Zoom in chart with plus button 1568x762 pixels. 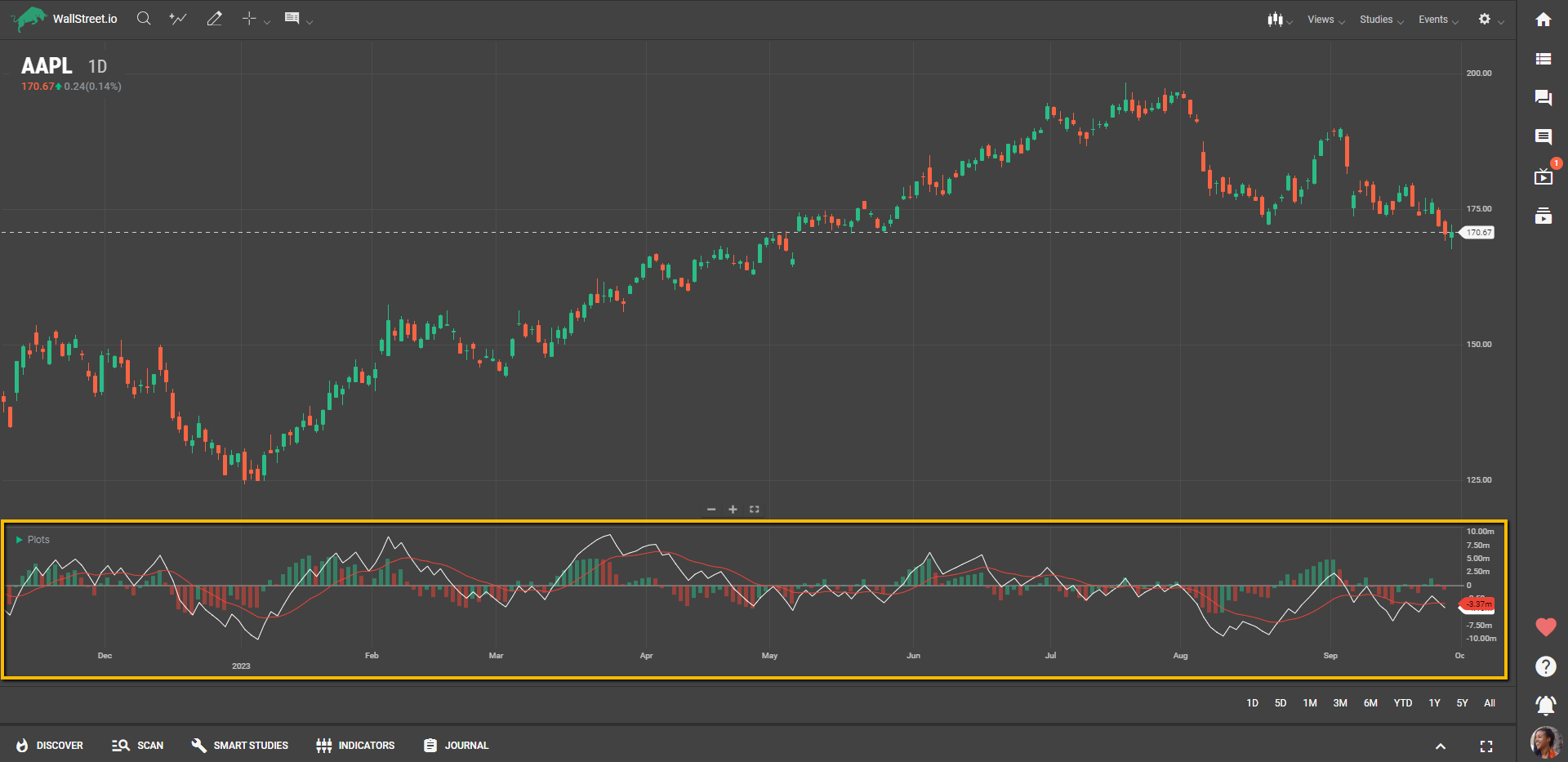pos(733,510)
